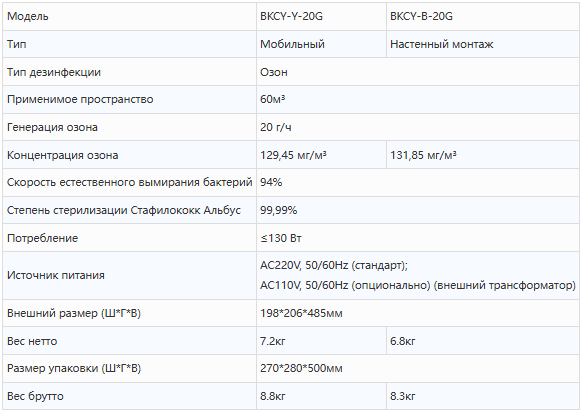Click the 60м³ applicable space value

tap(273, 99)
